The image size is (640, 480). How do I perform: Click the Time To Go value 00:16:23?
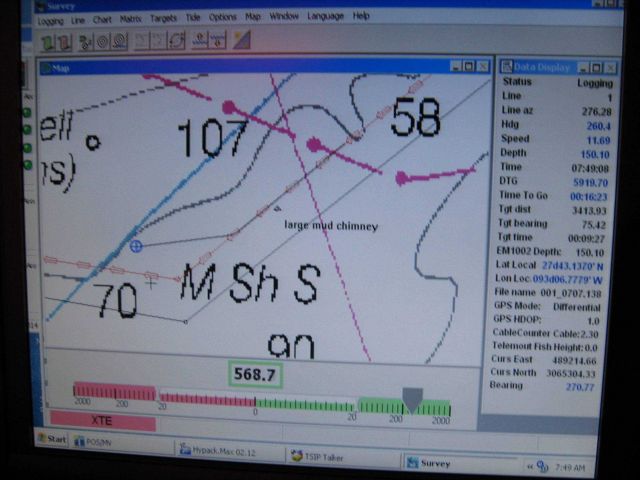click(588, 197)
